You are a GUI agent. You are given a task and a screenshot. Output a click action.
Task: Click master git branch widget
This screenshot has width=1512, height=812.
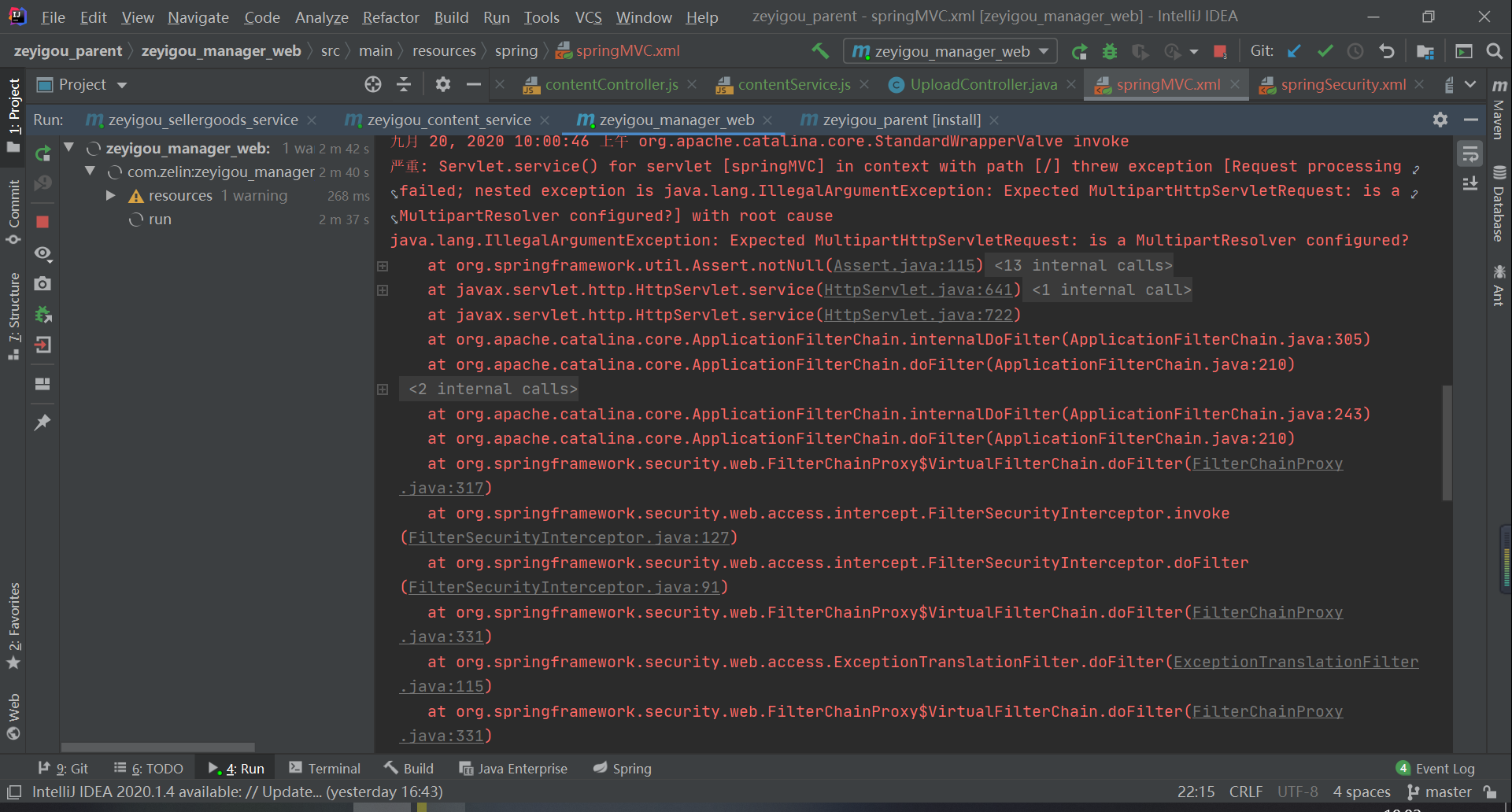pyautogui.click(x=1439, y=792)
